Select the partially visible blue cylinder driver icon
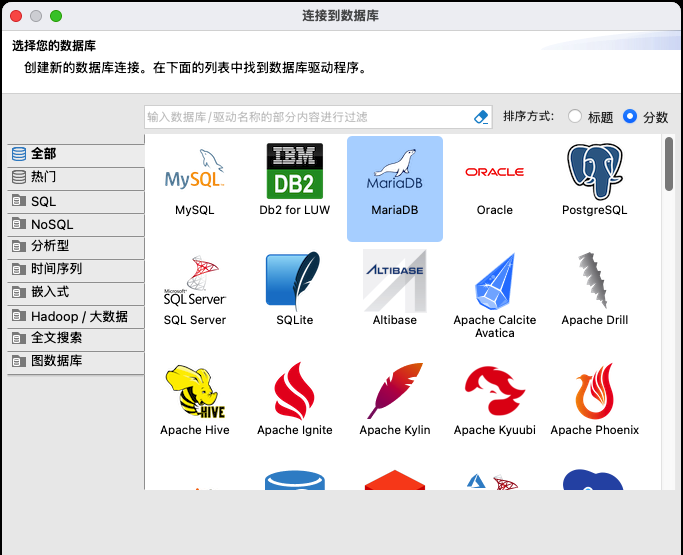Image resolution: width=683 pixels, height=555 pixels. click(x=295, y=480)
